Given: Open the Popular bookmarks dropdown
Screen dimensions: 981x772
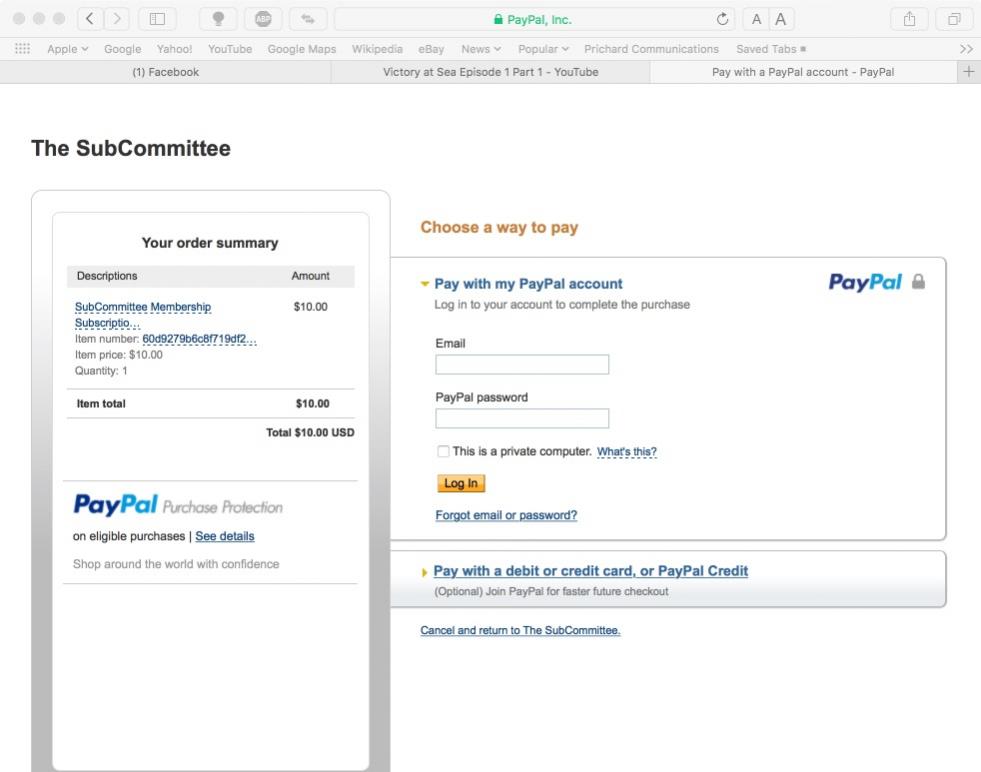Looking at the screenshot, I should tap(543, 49).
